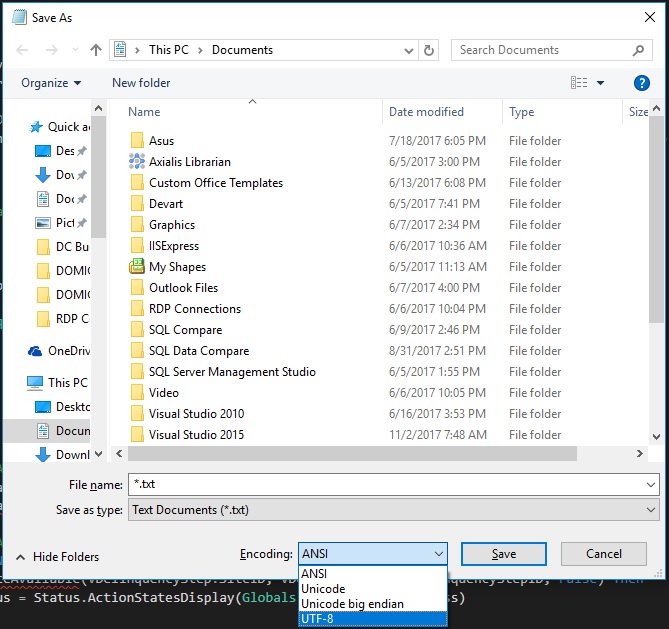Open more view options dropdown arrow
The image size is (669, 629).
600,83
